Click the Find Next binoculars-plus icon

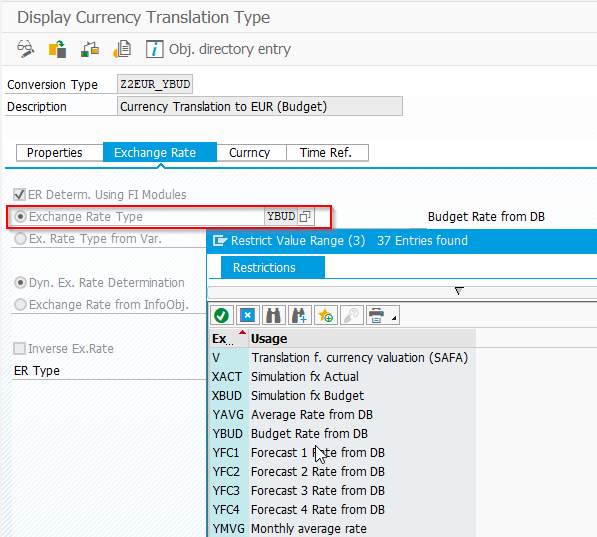tap(299, 315)
